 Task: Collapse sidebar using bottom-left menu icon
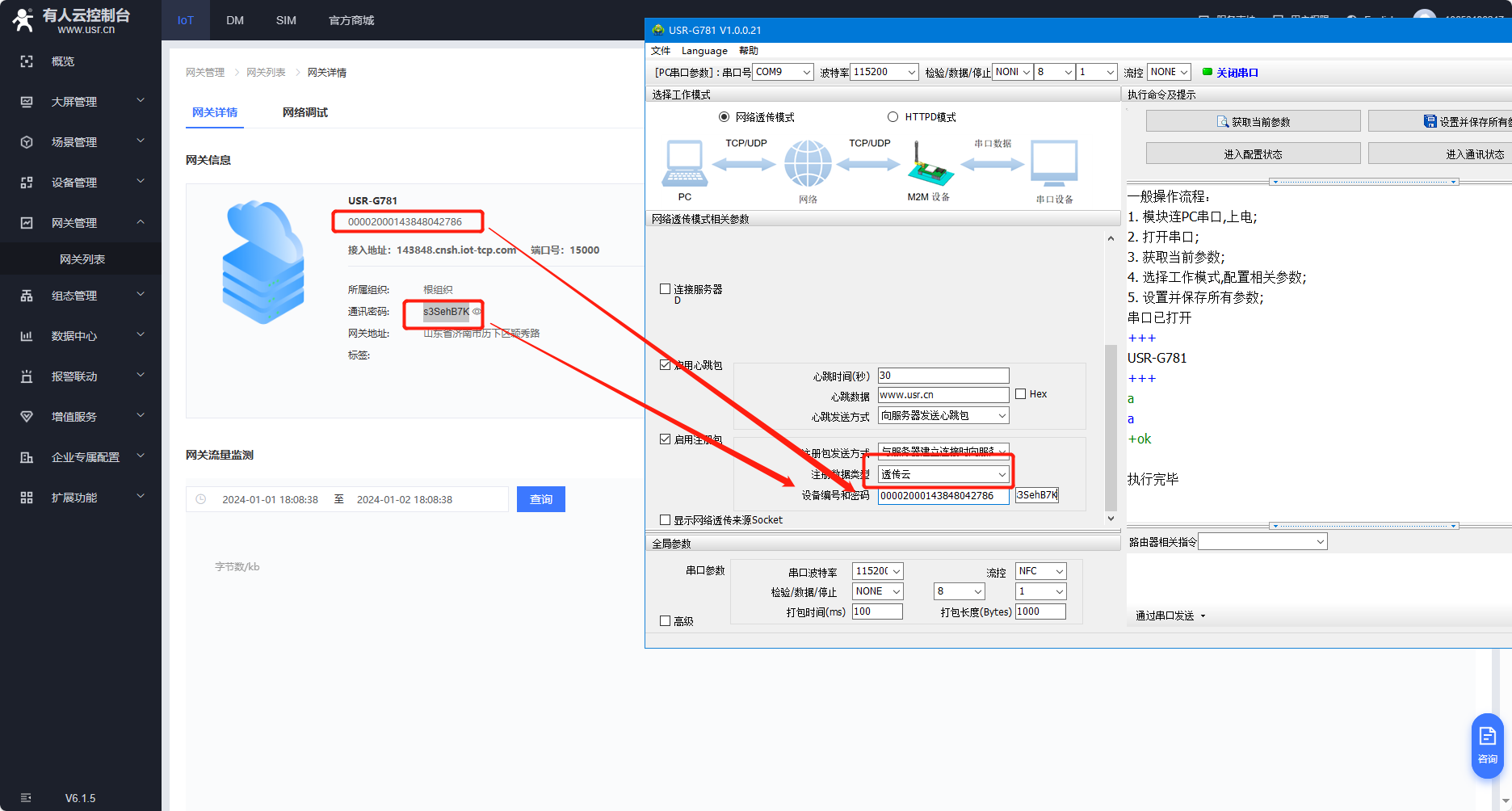tap(26, 798)
